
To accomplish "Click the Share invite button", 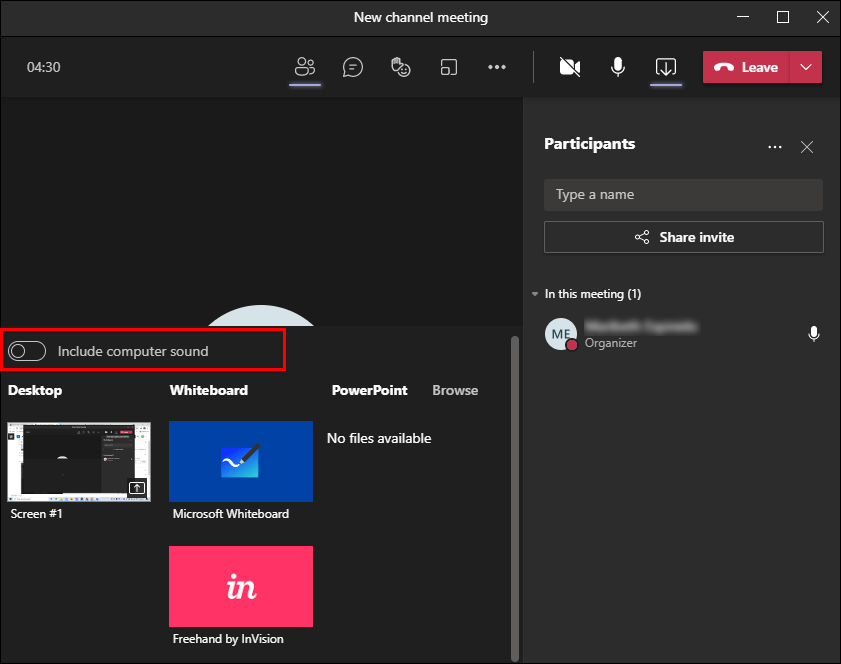I will pos(683,237).
